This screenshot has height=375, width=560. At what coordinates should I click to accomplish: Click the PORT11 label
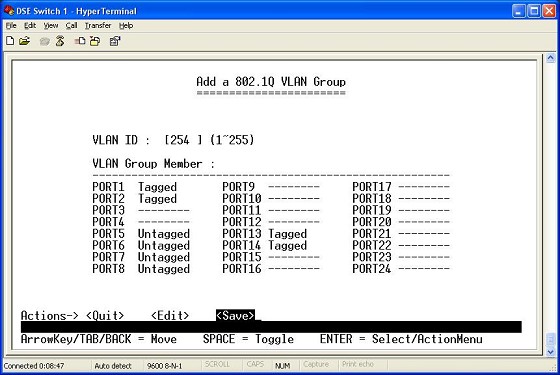pos(242,210)
